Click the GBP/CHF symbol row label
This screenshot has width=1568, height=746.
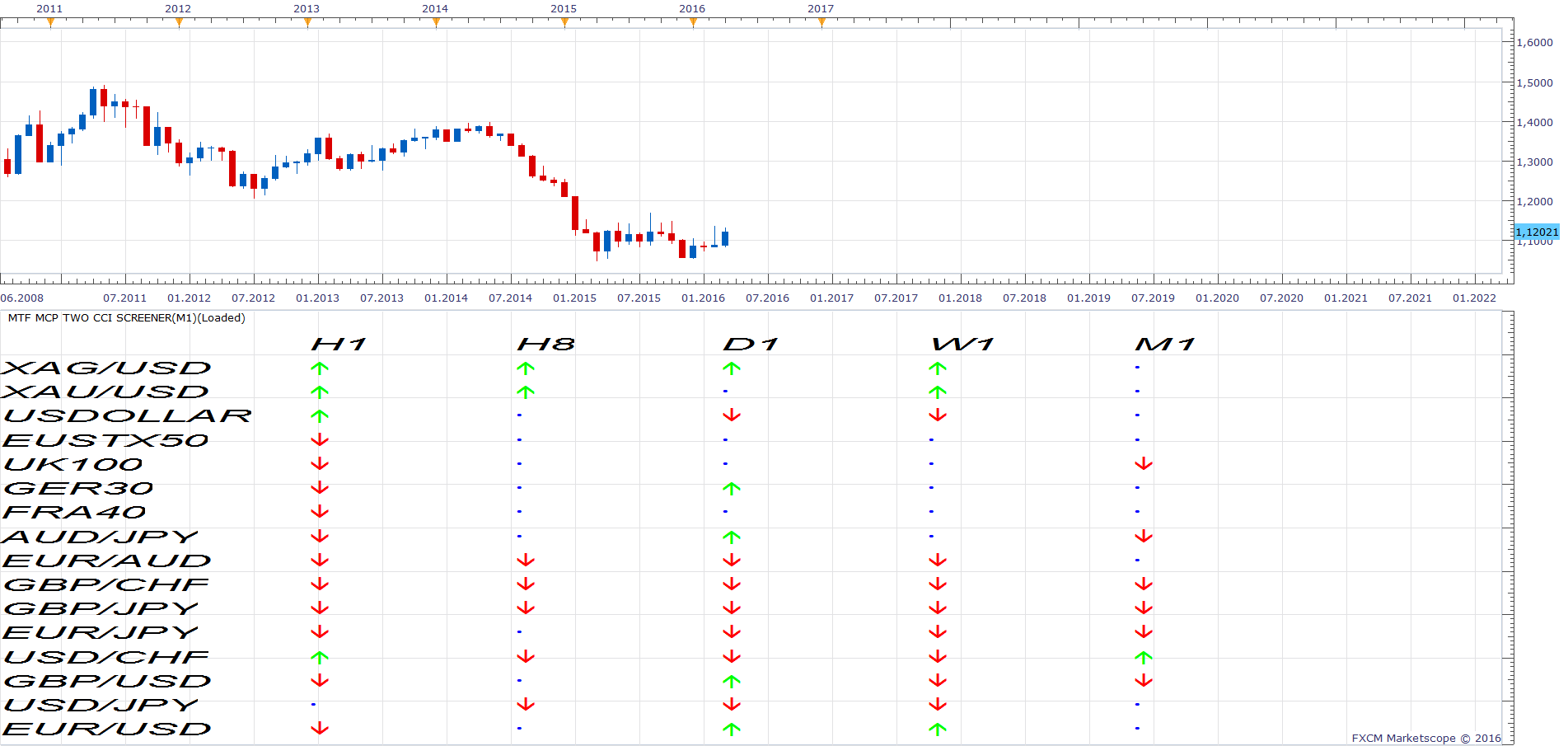click(106, 585)
